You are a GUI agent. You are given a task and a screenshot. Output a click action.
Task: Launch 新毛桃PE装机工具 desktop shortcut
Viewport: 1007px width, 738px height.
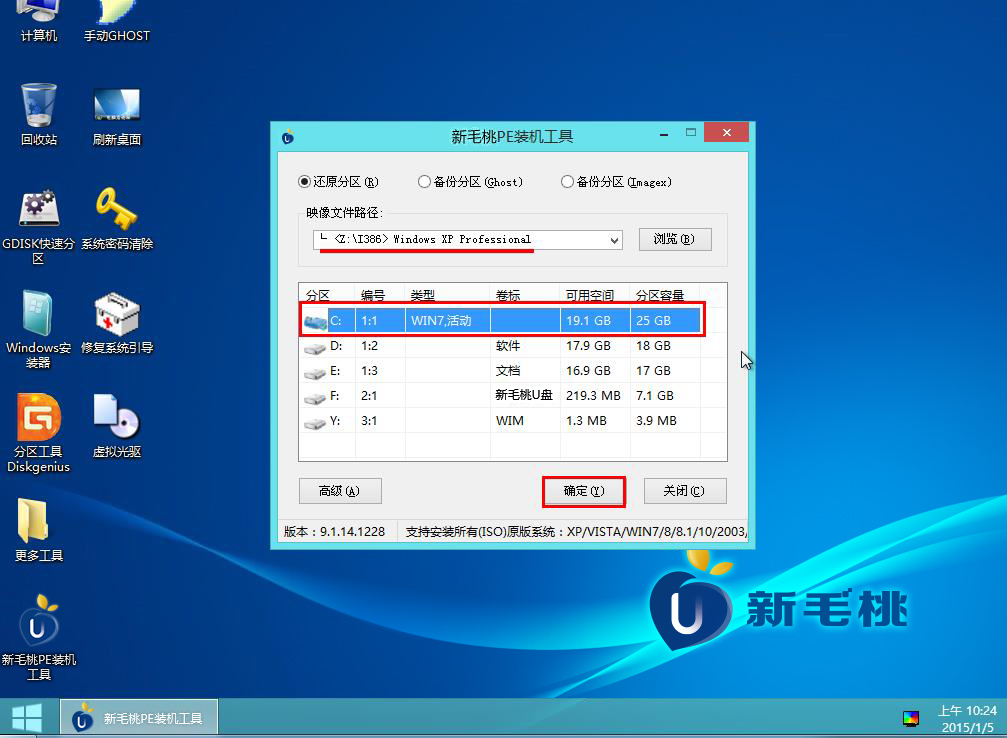tap(39, 637)
